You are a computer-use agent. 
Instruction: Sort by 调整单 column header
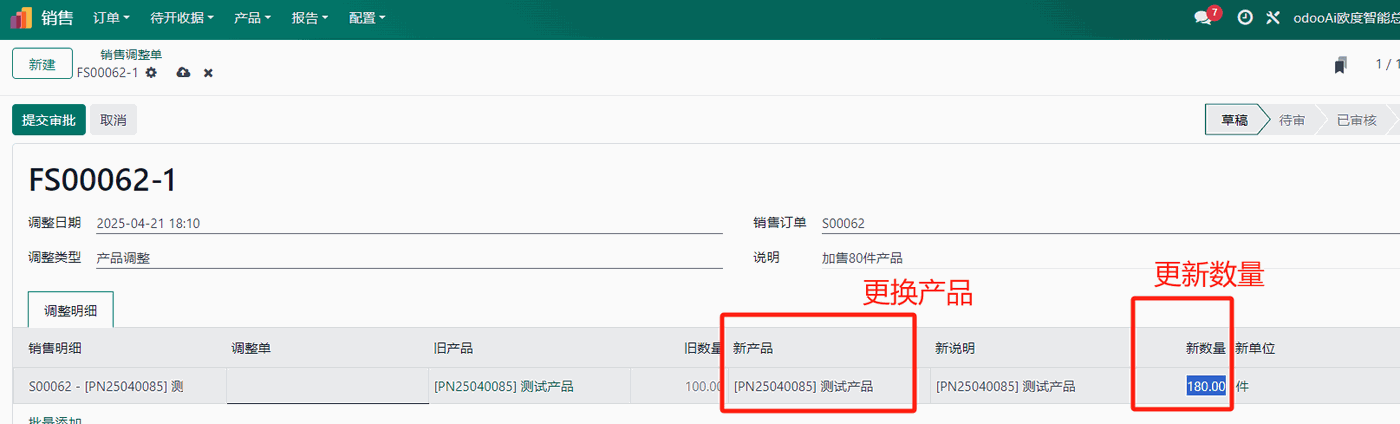252,348
